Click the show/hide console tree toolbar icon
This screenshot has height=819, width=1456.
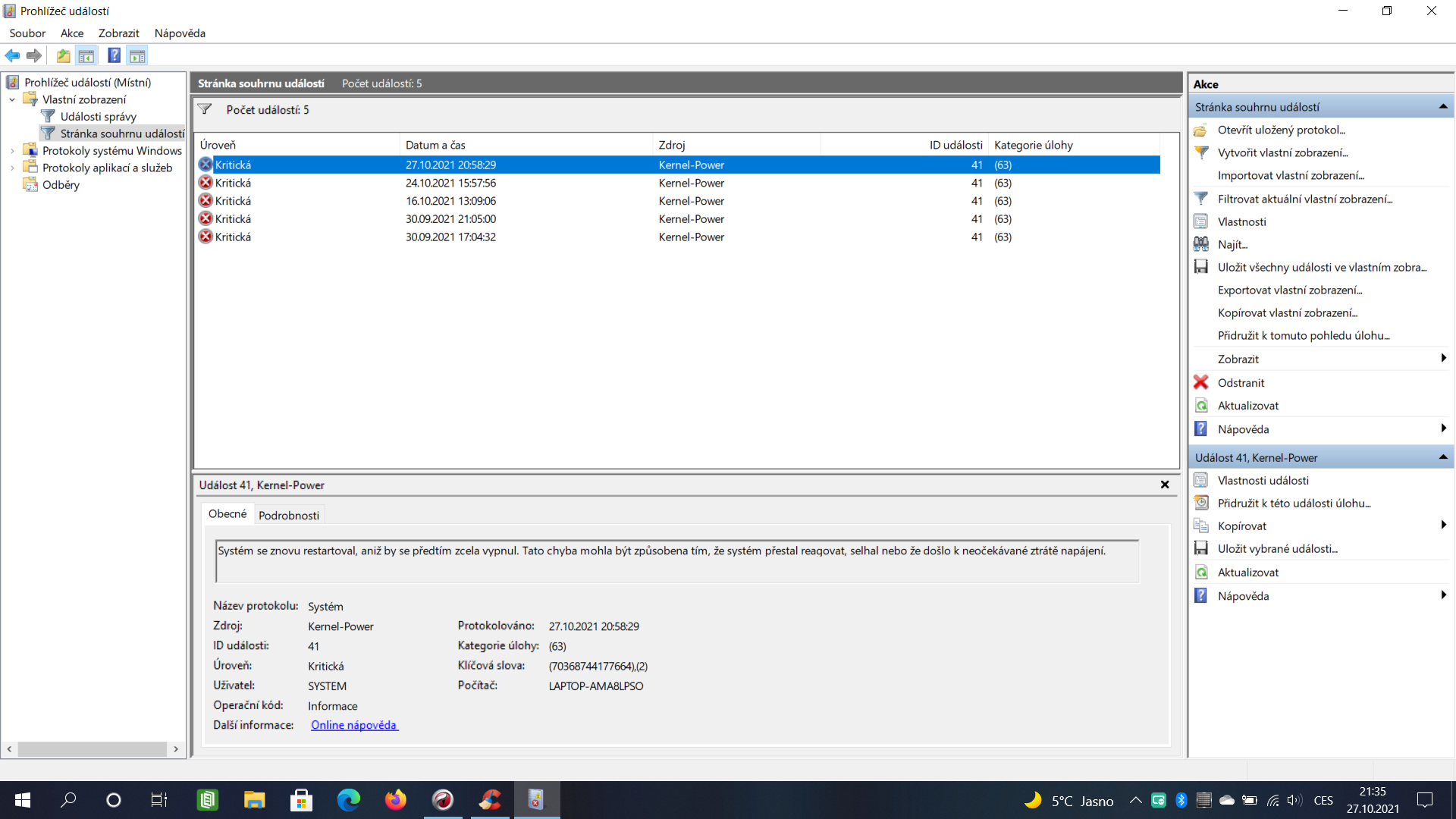[x=86, y=55]
